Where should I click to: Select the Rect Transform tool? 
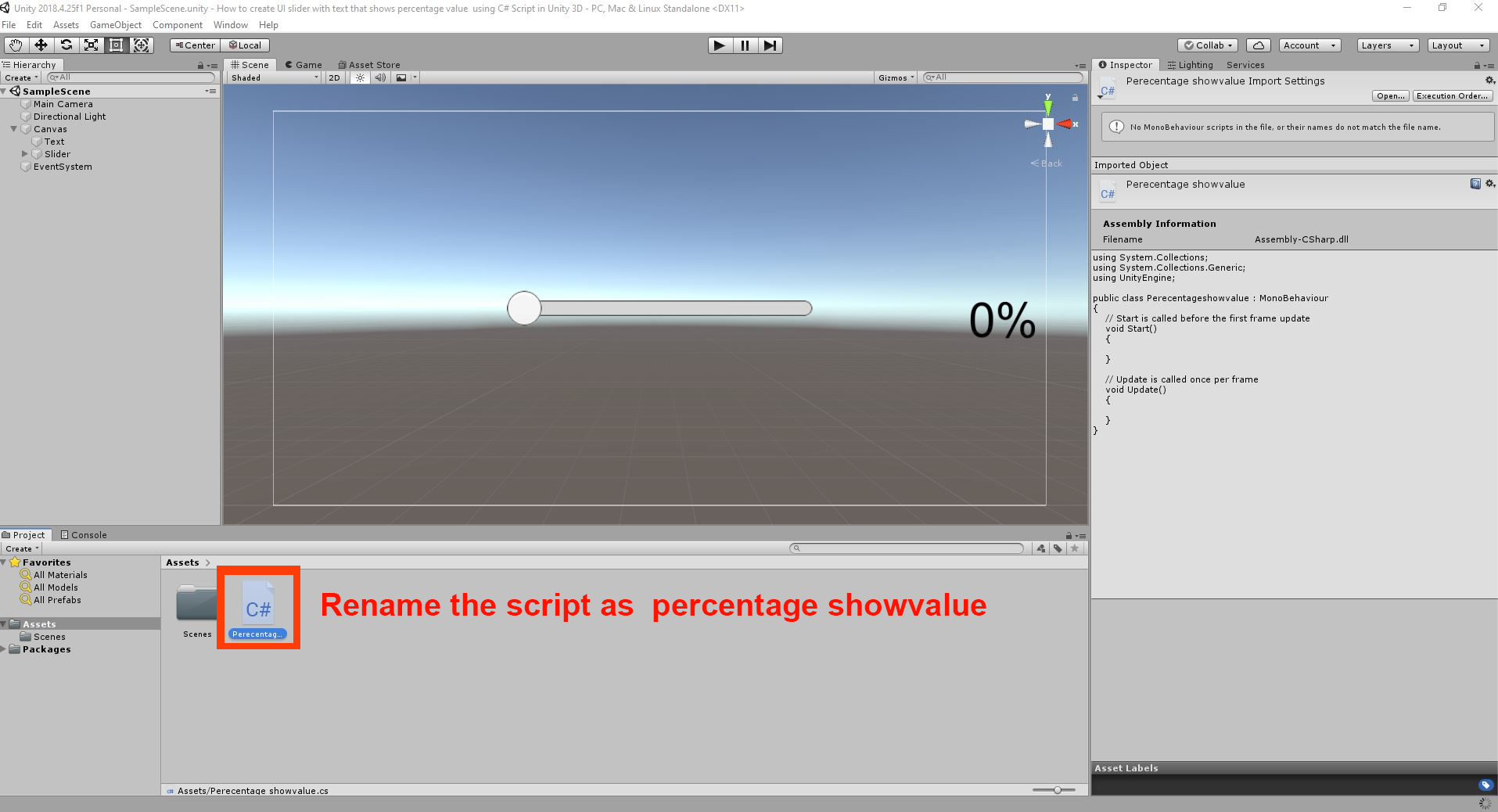point(116,45)
